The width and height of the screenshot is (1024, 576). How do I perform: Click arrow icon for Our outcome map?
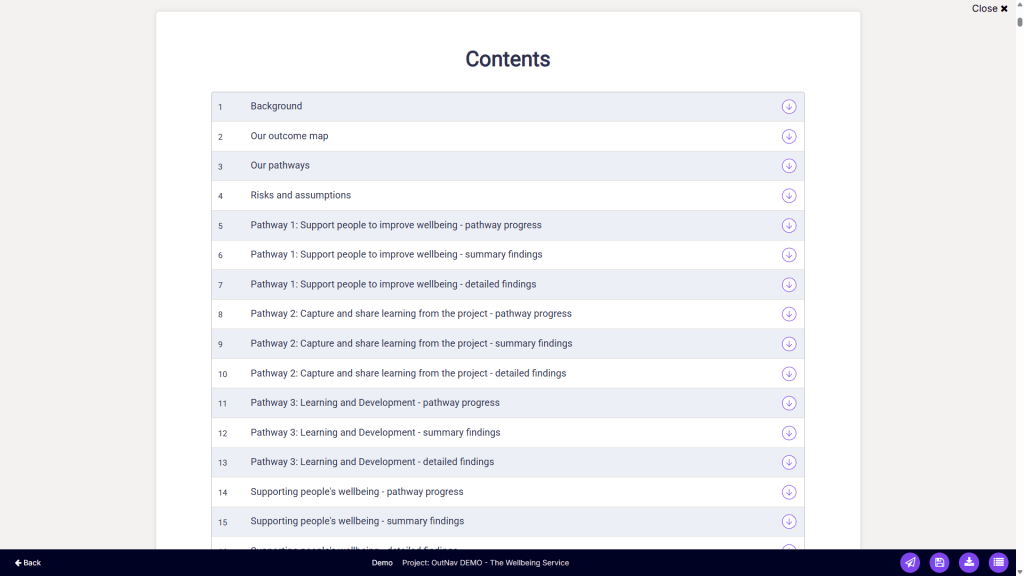(x=789, y=137)
